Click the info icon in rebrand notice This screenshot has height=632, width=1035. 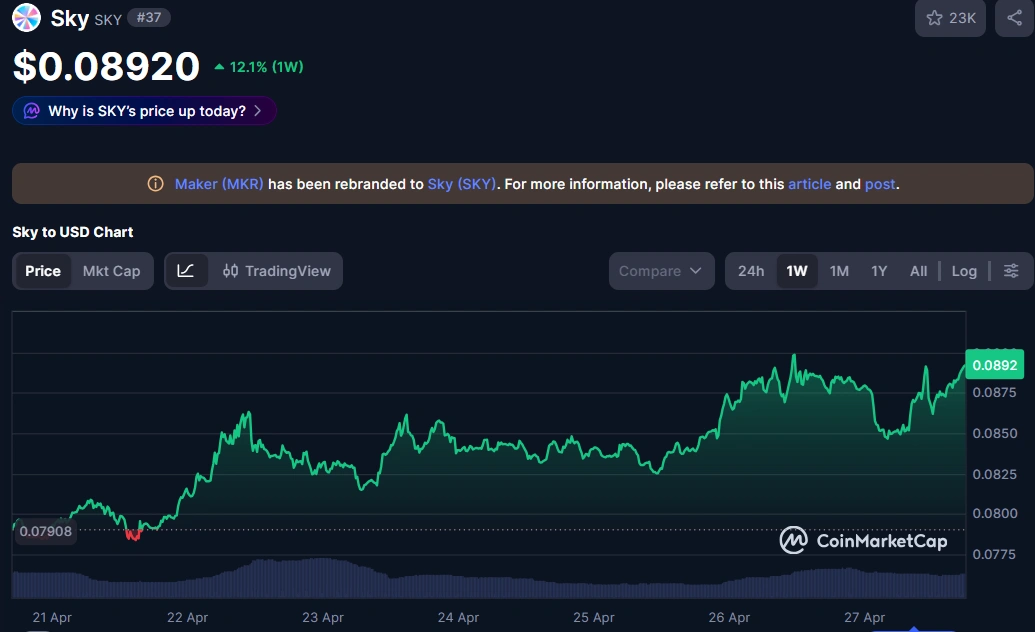tap(155, 184)
